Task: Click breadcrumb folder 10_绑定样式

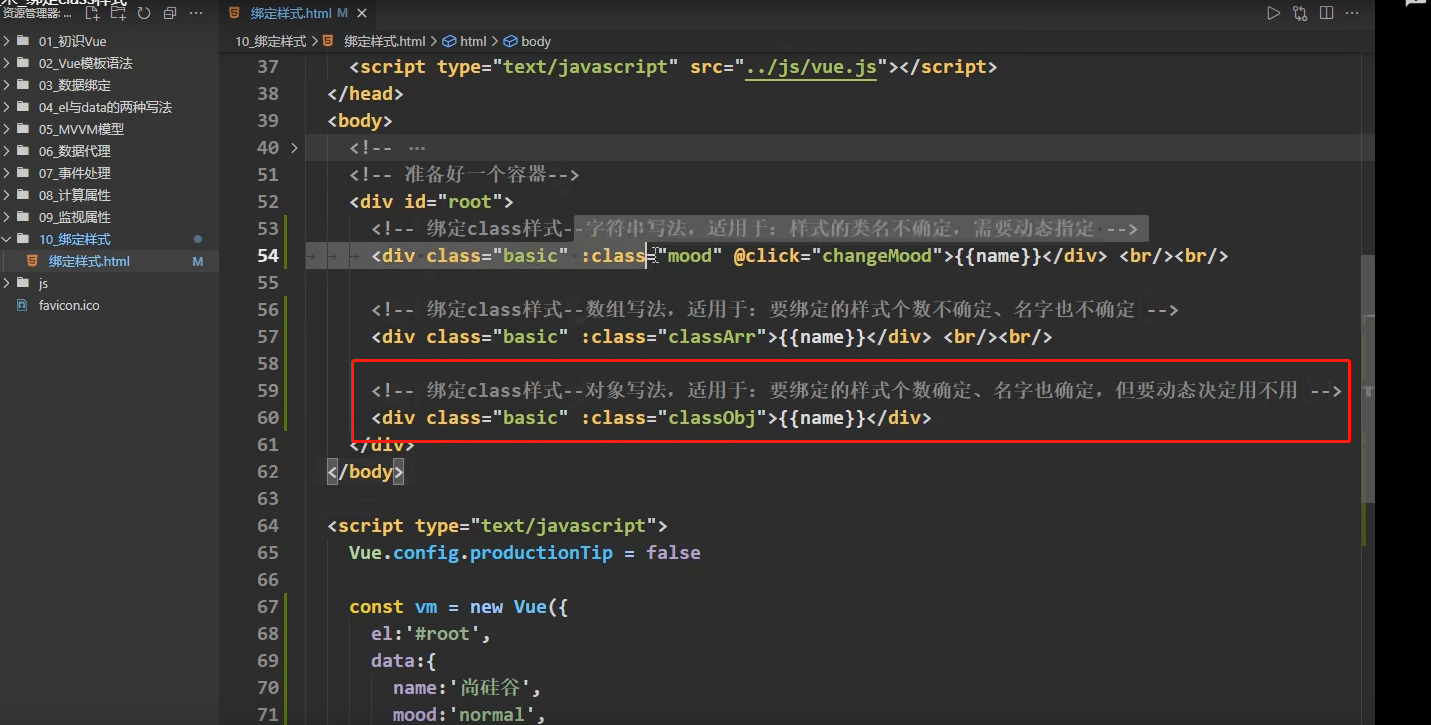Action: [x=271, y=41]
